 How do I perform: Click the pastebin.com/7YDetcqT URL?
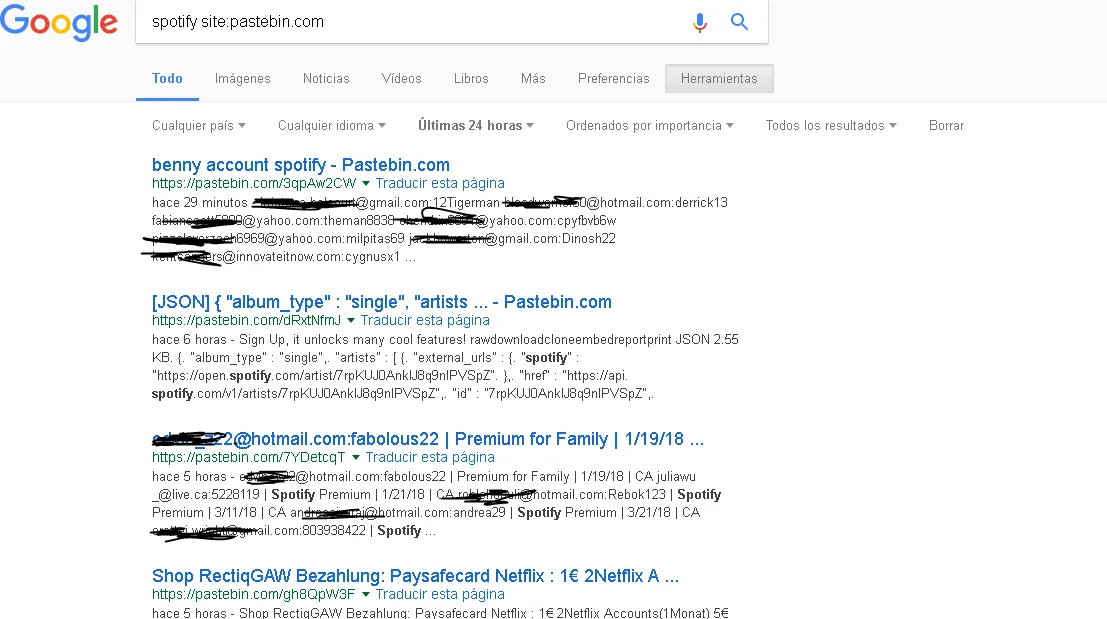tap(249, 457)
